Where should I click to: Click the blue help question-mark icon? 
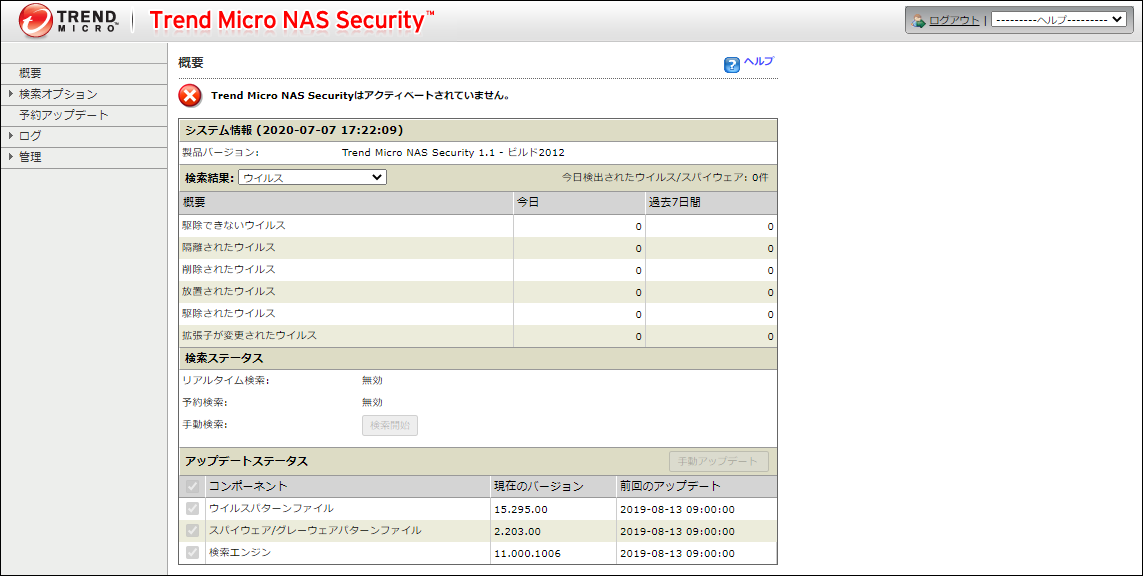tap(732, 65)
